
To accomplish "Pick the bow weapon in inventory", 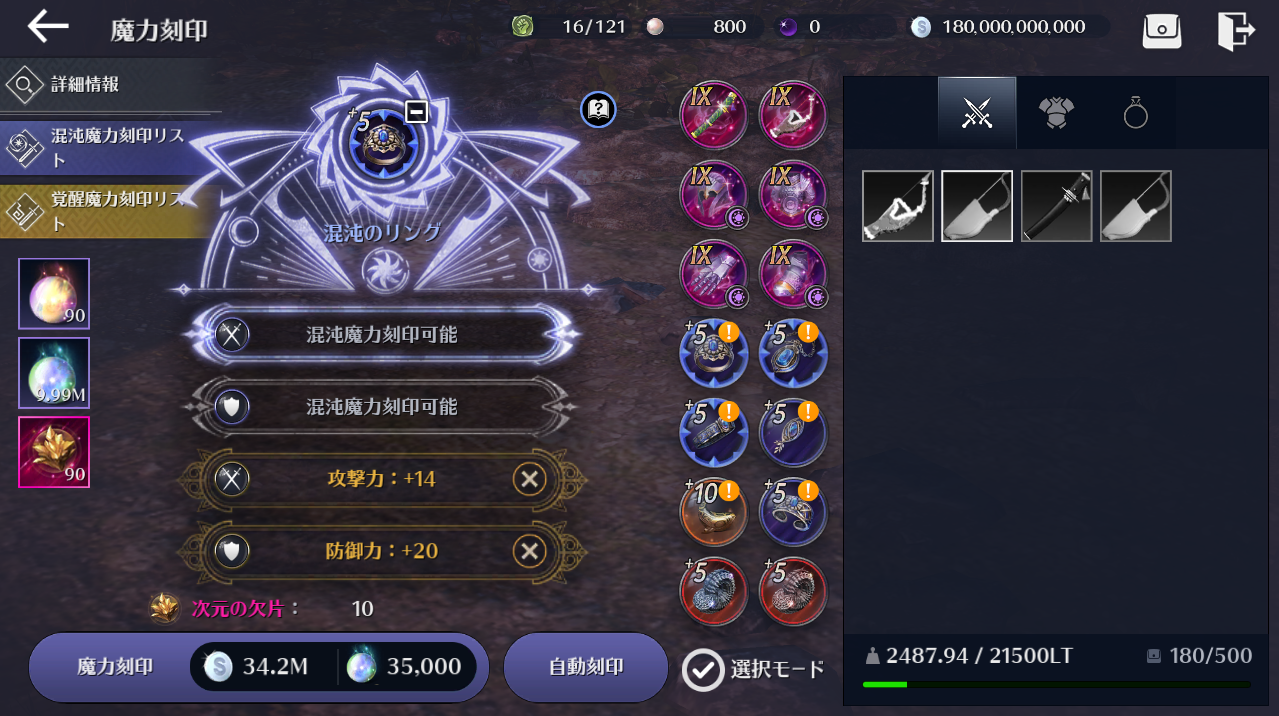I will coord(898,206).
